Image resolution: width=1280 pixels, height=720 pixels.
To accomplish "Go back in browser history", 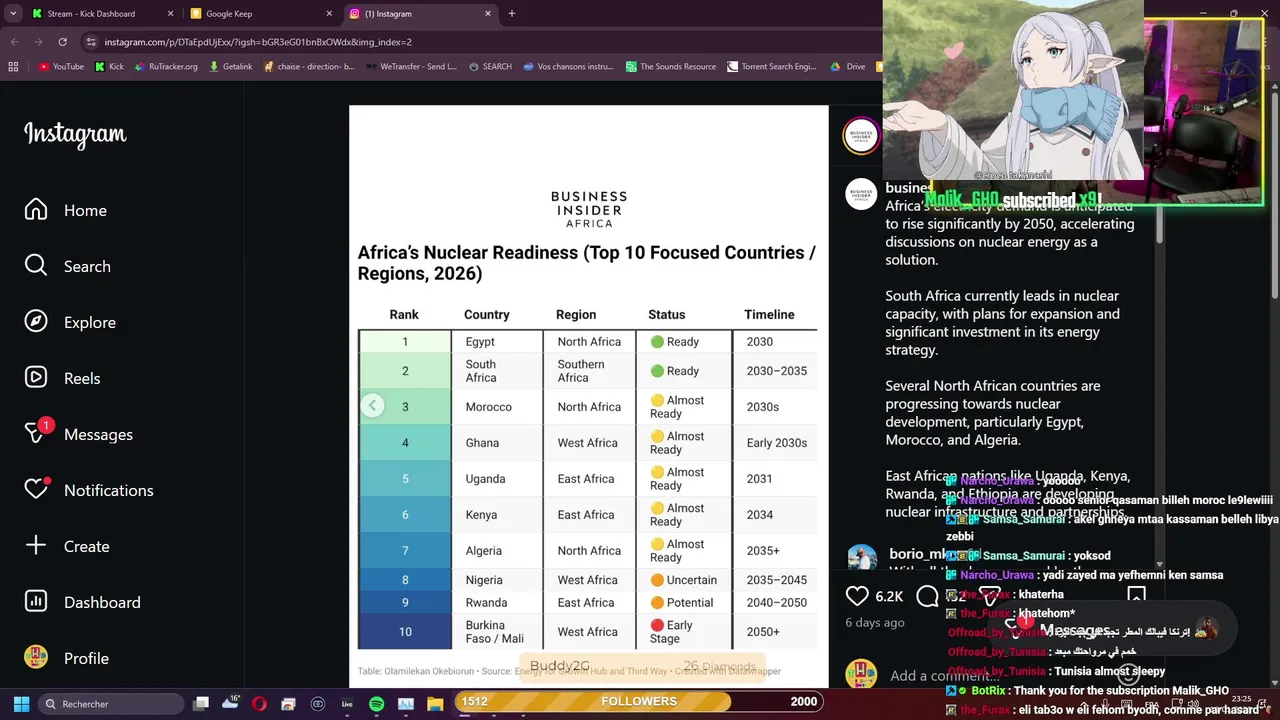I will point(14,42).
